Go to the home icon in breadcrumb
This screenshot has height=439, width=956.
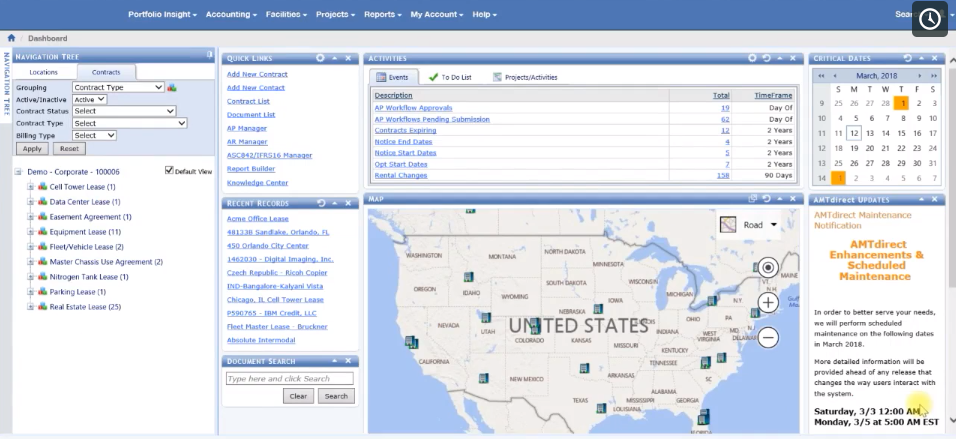tap(11, 38)
